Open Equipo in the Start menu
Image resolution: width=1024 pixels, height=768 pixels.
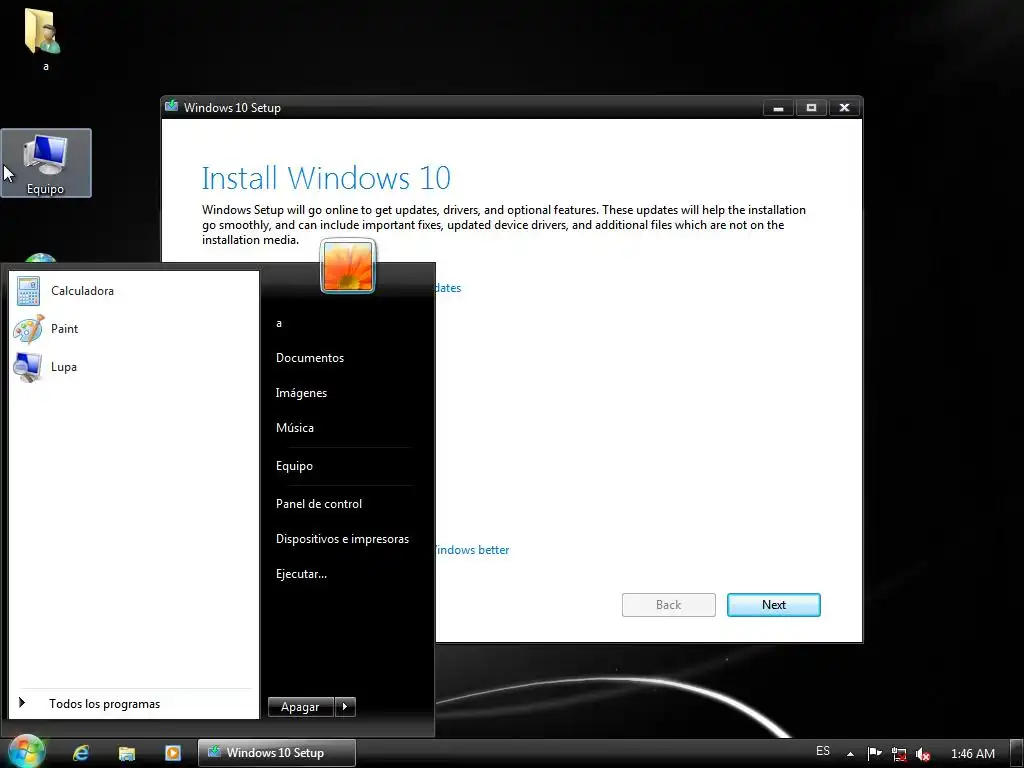[294, 466]
